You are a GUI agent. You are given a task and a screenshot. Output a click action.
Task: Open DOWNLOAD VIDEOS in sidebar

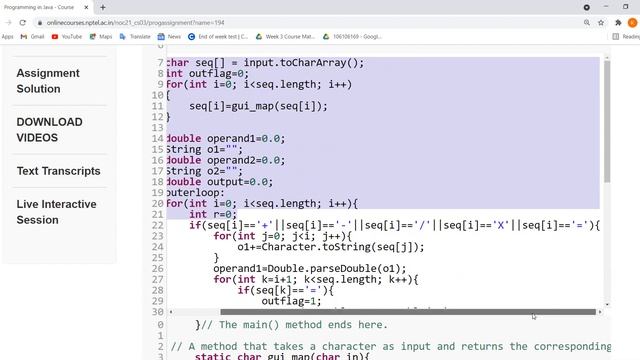(x=49, y=130)
